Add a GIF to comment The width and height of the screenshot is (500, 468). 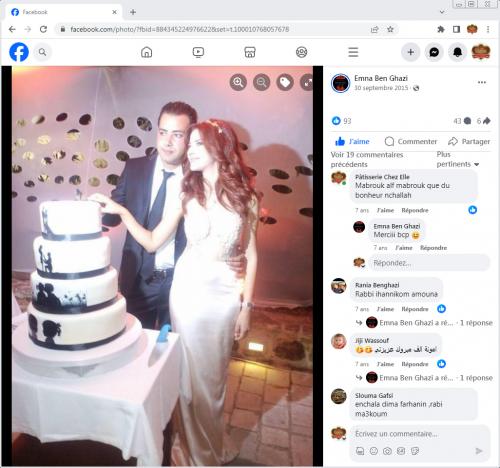(x=401, y=451)
